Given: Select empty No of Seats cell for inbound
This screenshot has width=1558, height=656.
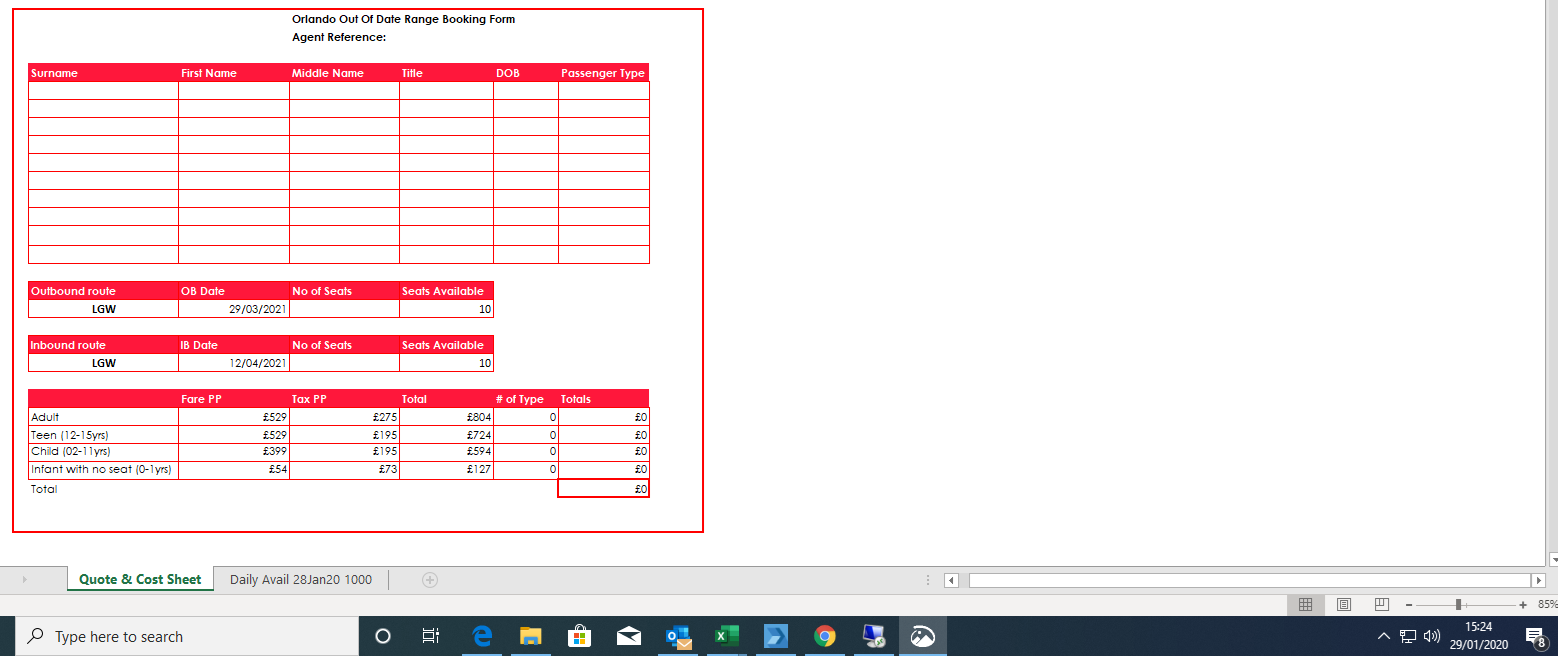Looking at the screenshot, I should point(344,363).
